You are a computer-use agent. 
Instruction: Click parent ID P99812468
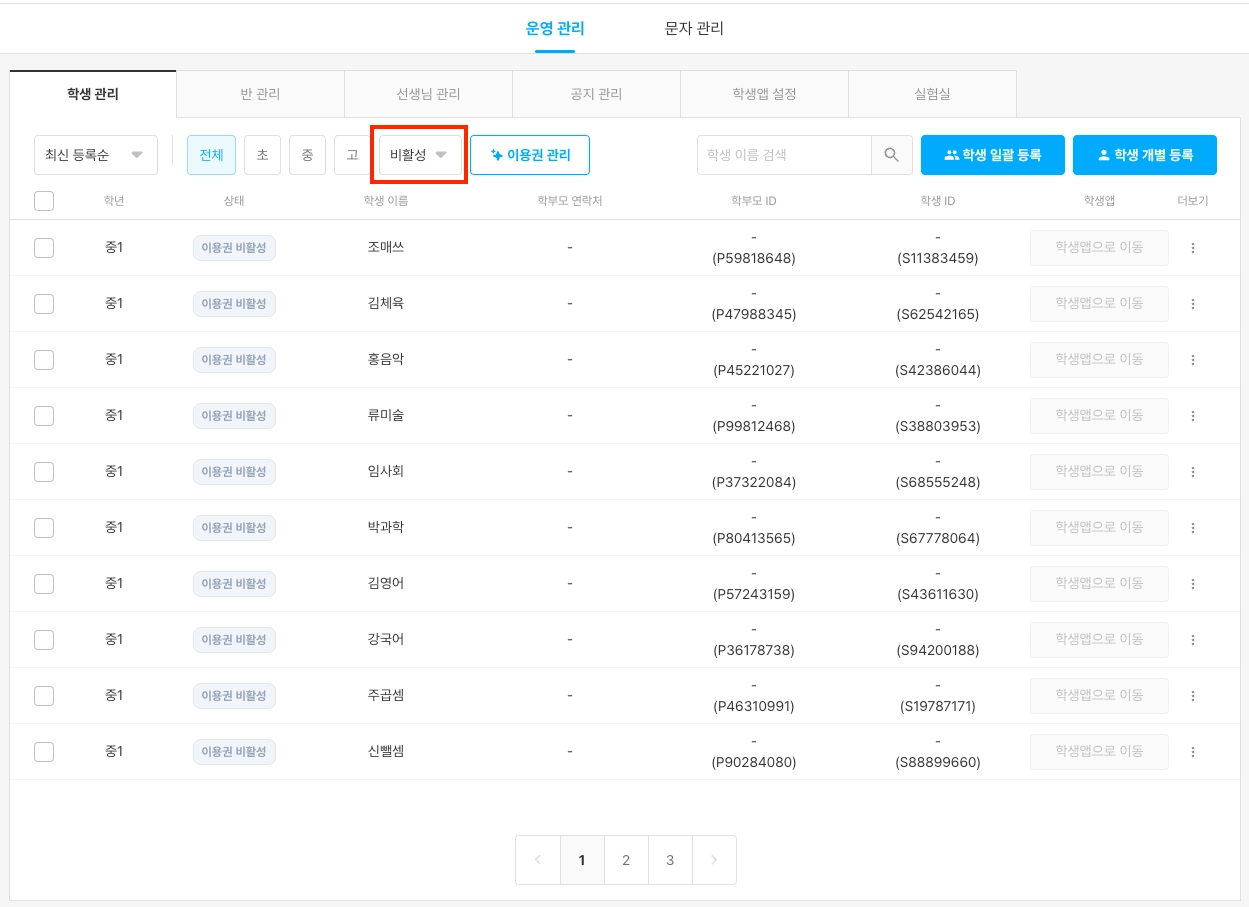[x=754, y=426]
